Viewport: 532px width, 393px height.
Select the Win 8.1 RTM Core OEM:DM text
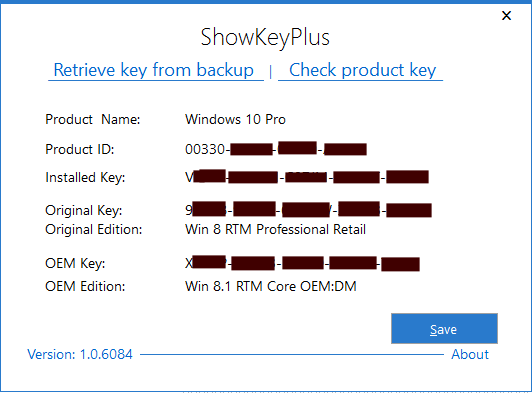point(271,286)
